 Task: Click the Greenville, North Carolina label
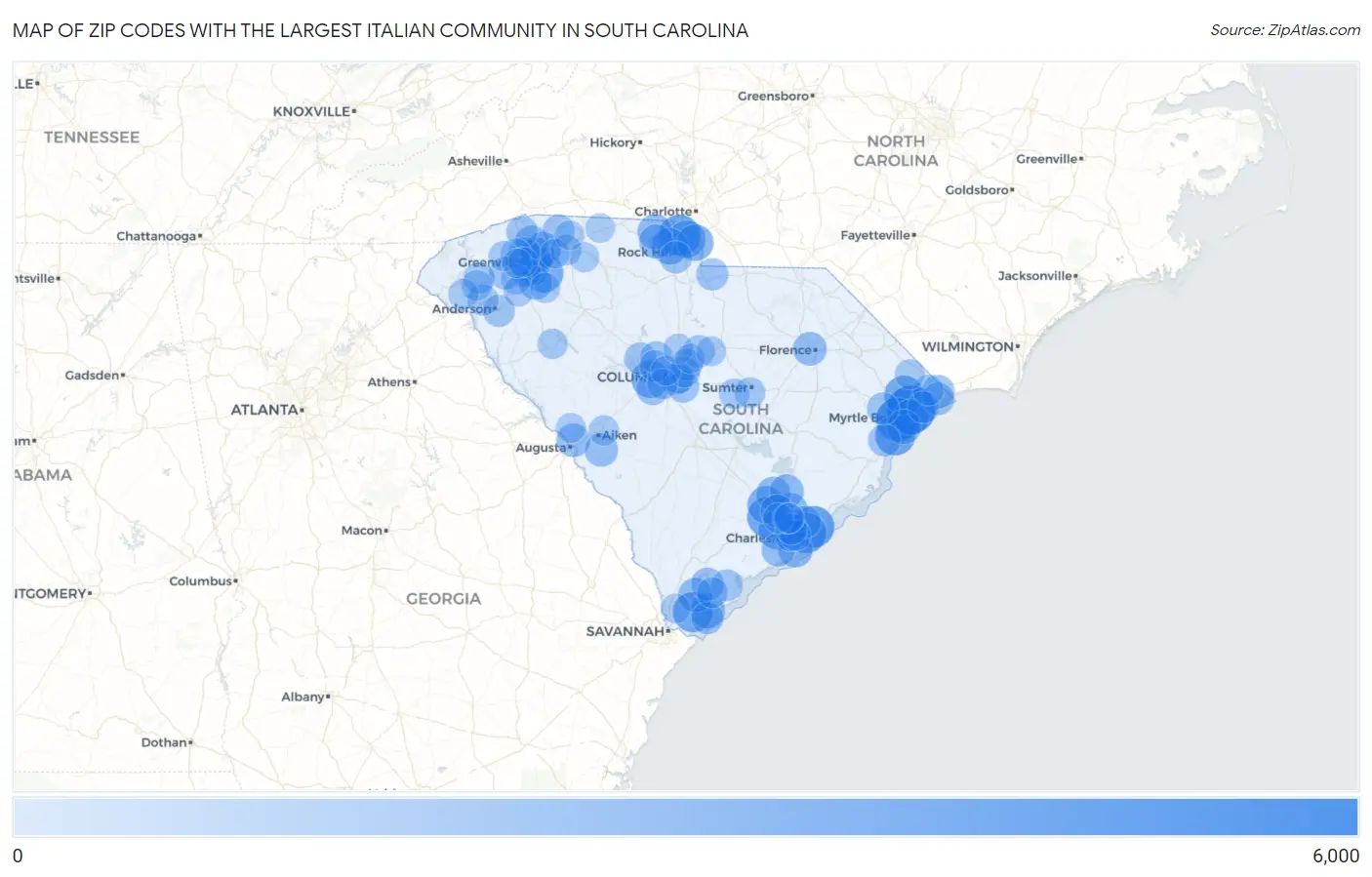1047,159
